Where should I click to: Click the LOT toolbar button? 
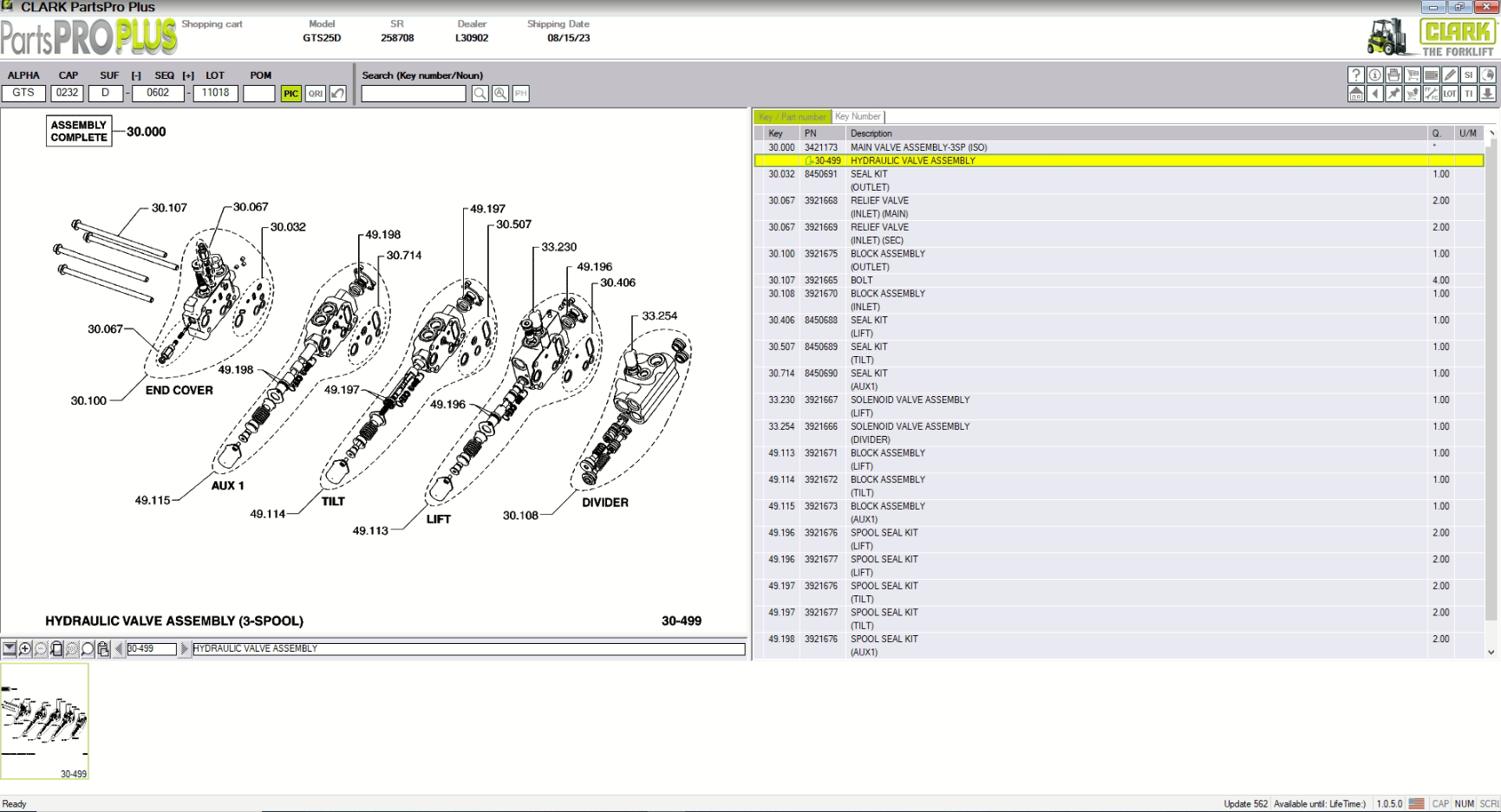pyautogui.click(x=1450, y=94)
